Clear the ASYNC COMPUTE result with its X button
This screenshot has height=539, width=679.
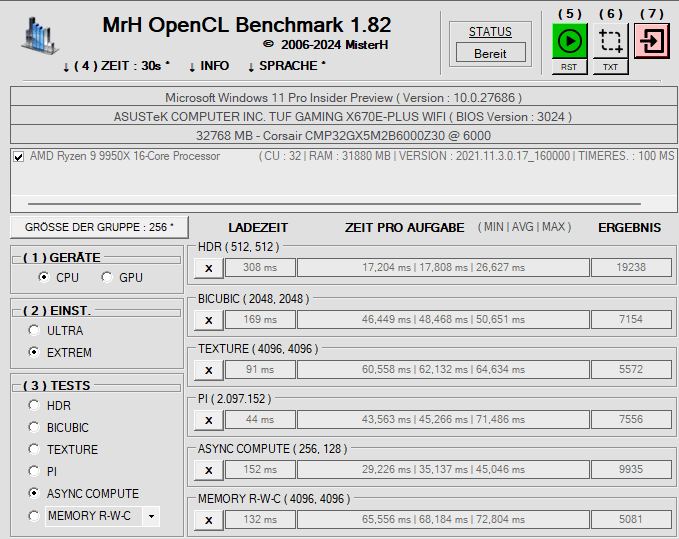click(209, 470)
